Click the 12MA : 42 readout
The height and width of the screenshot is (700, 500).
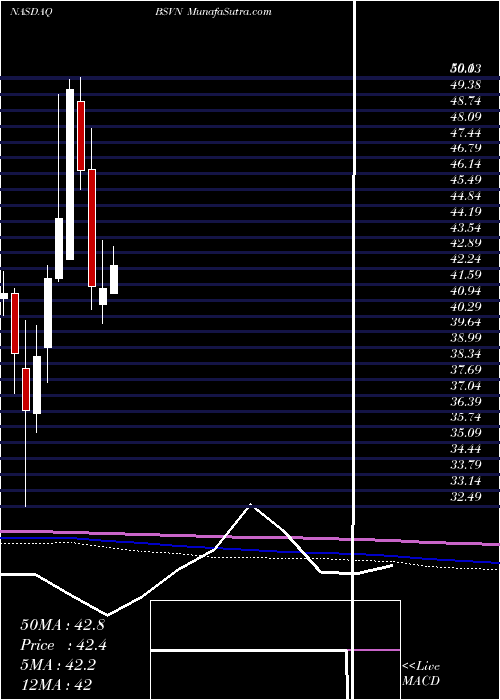click(56, 685)
